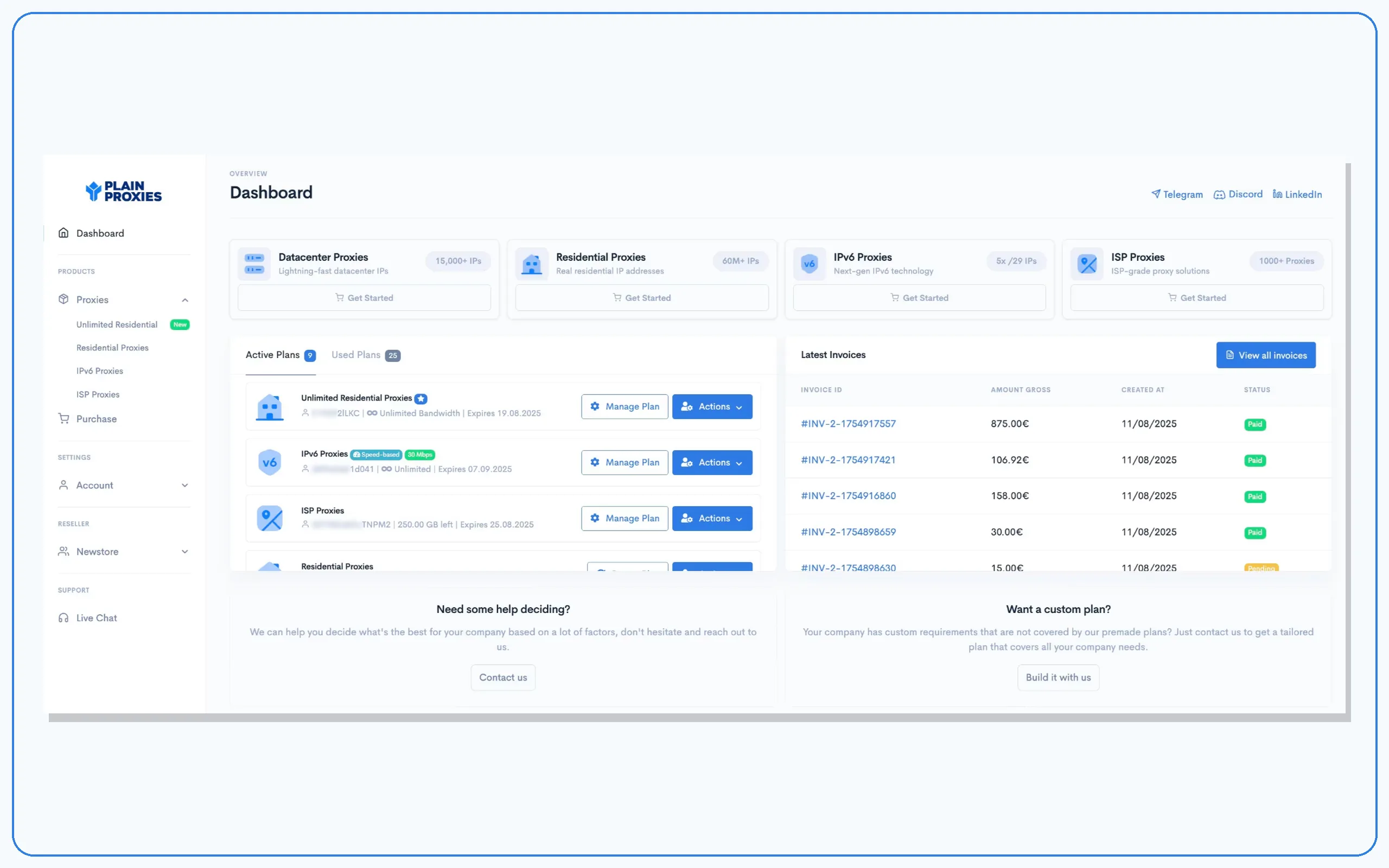Open invoice #INV-2-1754916860
The height and width of the screenshot is (868, 1389).
pos(848,495)
